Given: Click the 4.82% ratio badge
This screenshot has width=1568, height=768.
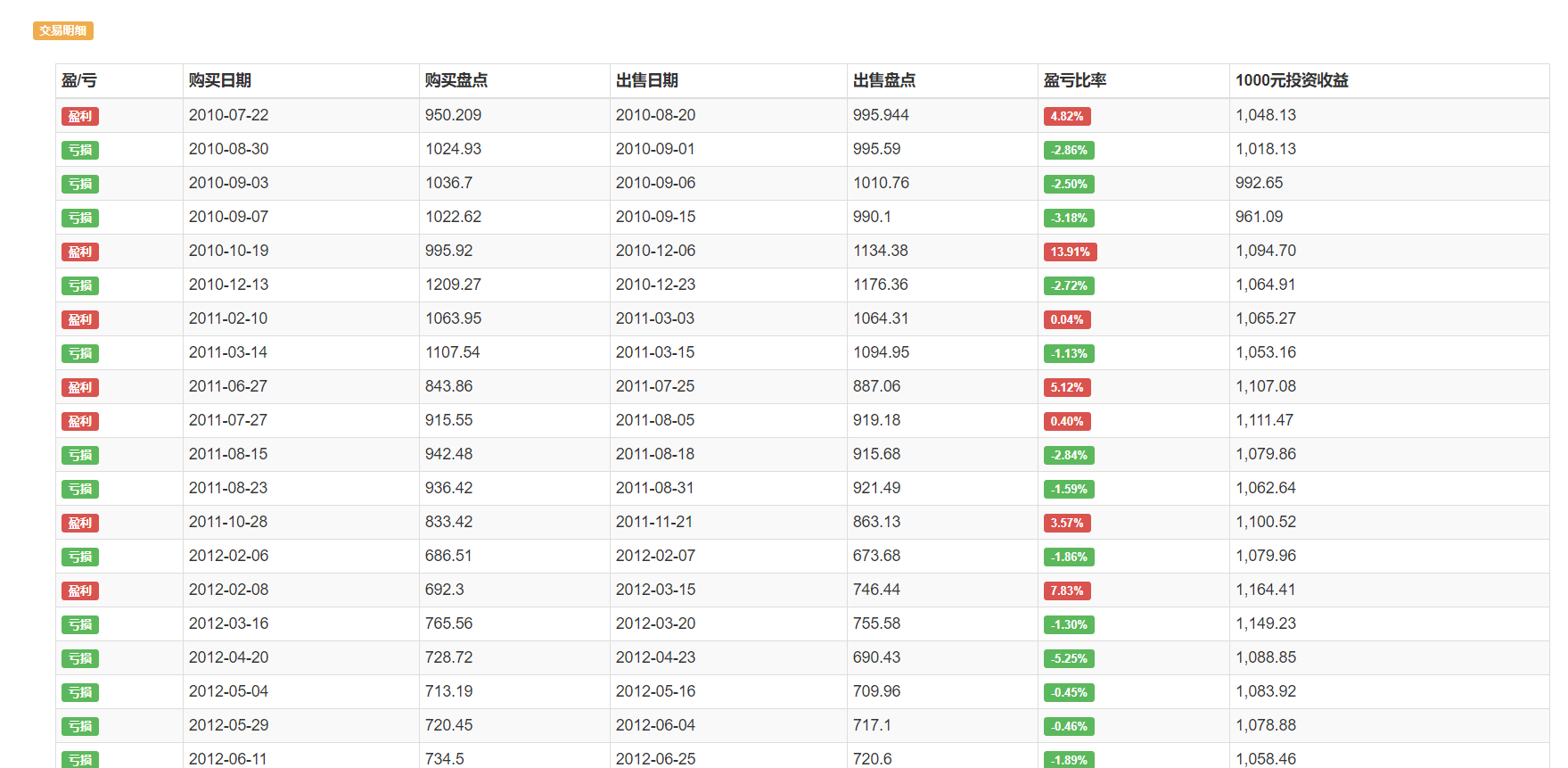Looking at the screenshot, I should [1067, 116].
